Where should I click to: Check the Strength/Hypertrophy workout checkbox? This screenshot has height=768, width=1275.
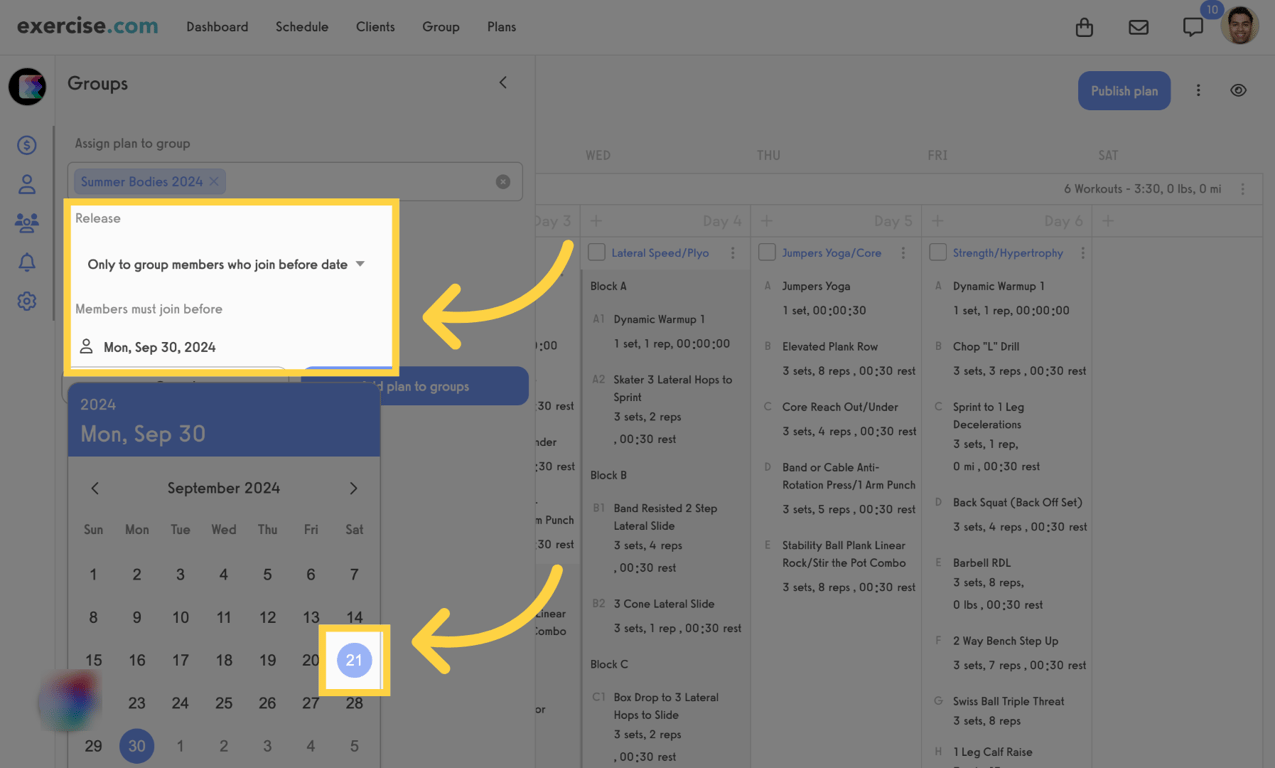click(x=938, y=252)
